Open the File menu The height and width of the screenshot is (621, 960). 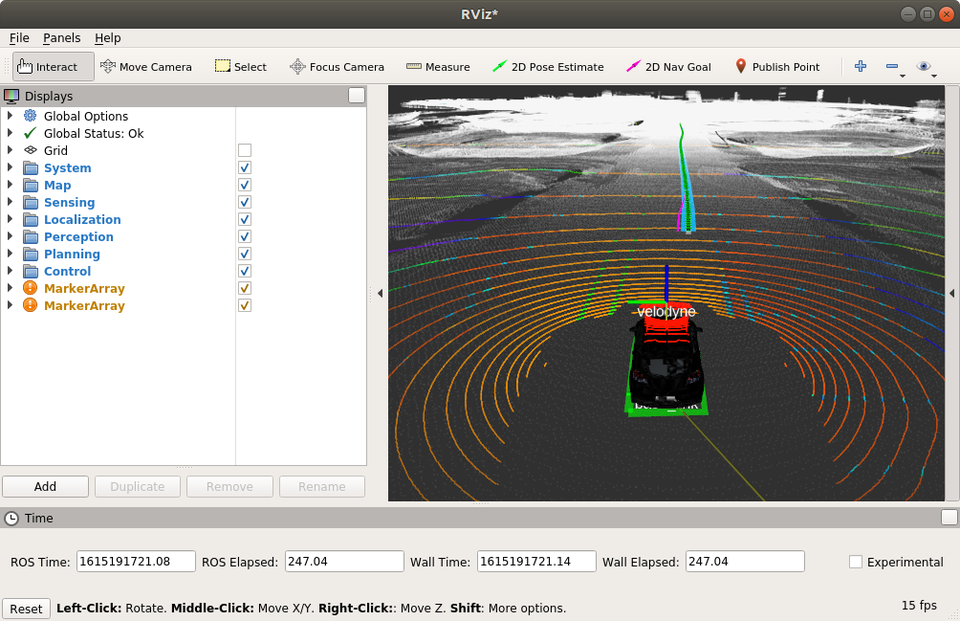(x=19, y=38)
